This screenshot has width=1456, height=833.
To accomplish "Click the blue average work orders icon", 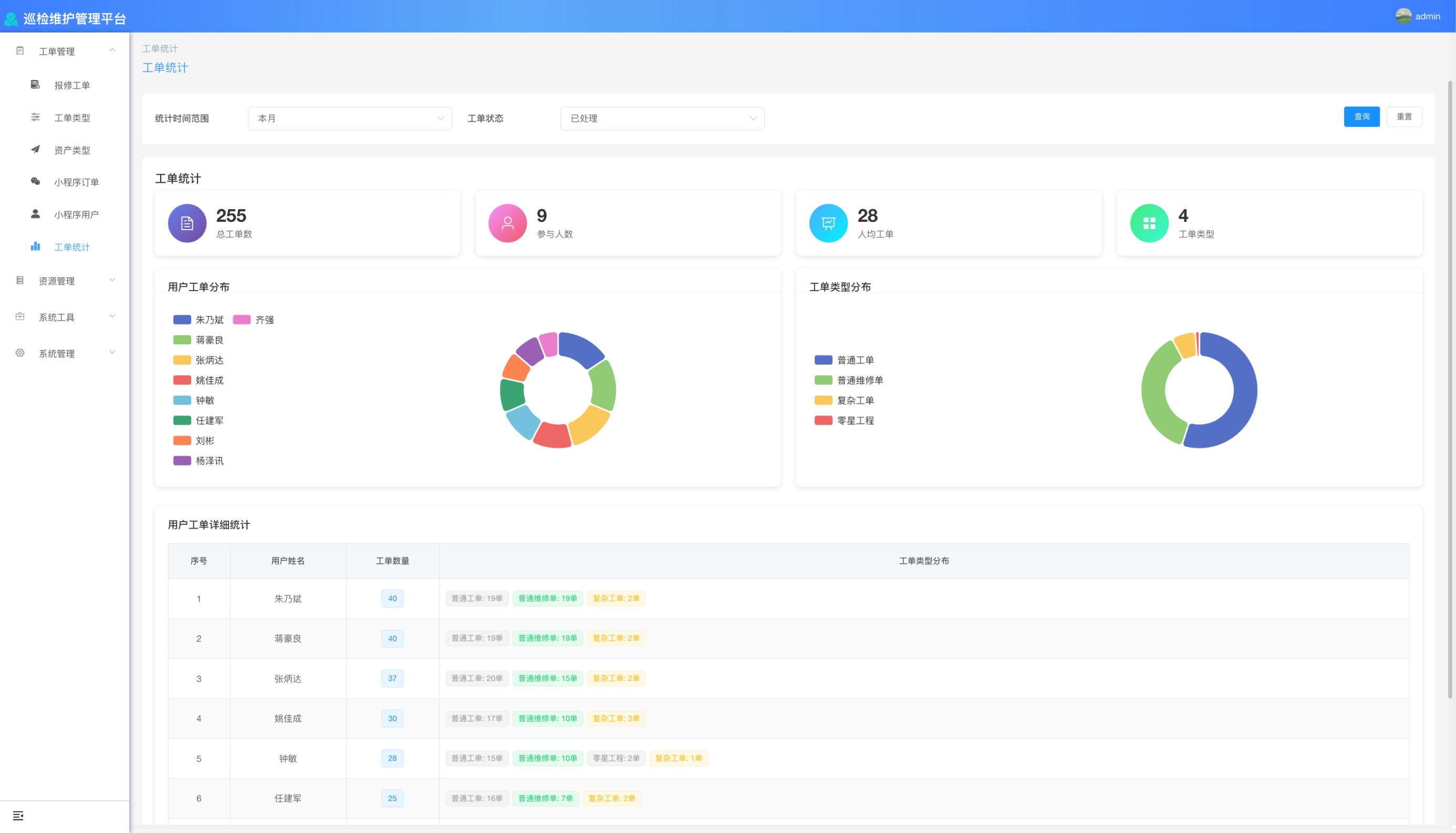I will [x=828, y=223].
